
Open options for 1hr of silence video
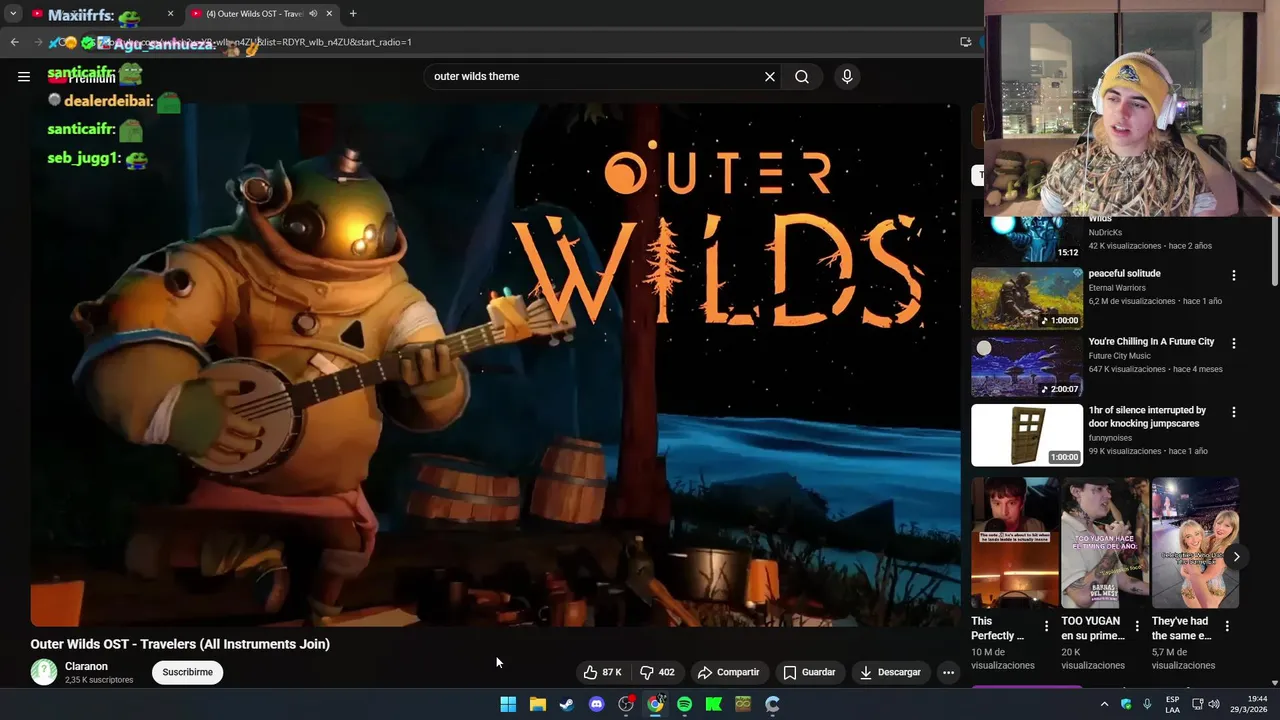[x=1233, y=411]
